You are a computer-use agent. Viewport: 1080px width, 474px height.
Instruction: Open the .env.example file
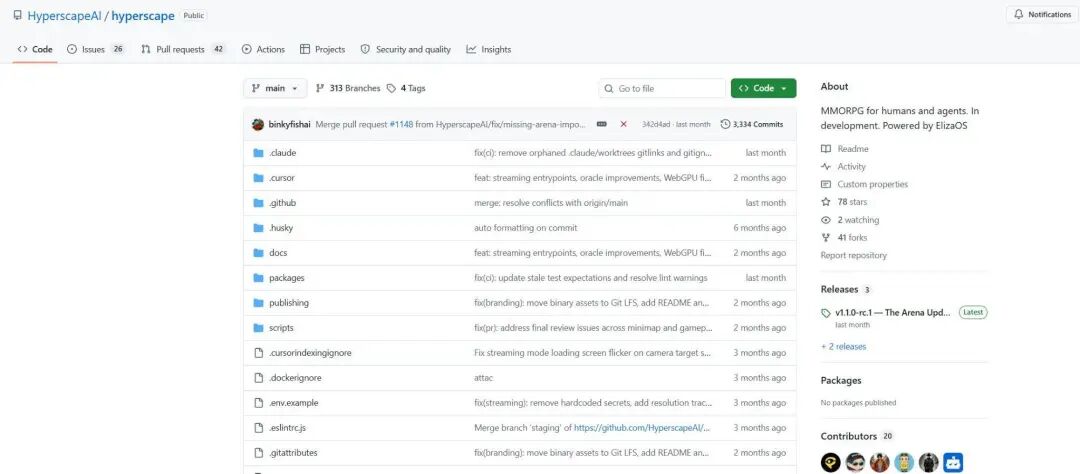[293, 402]
